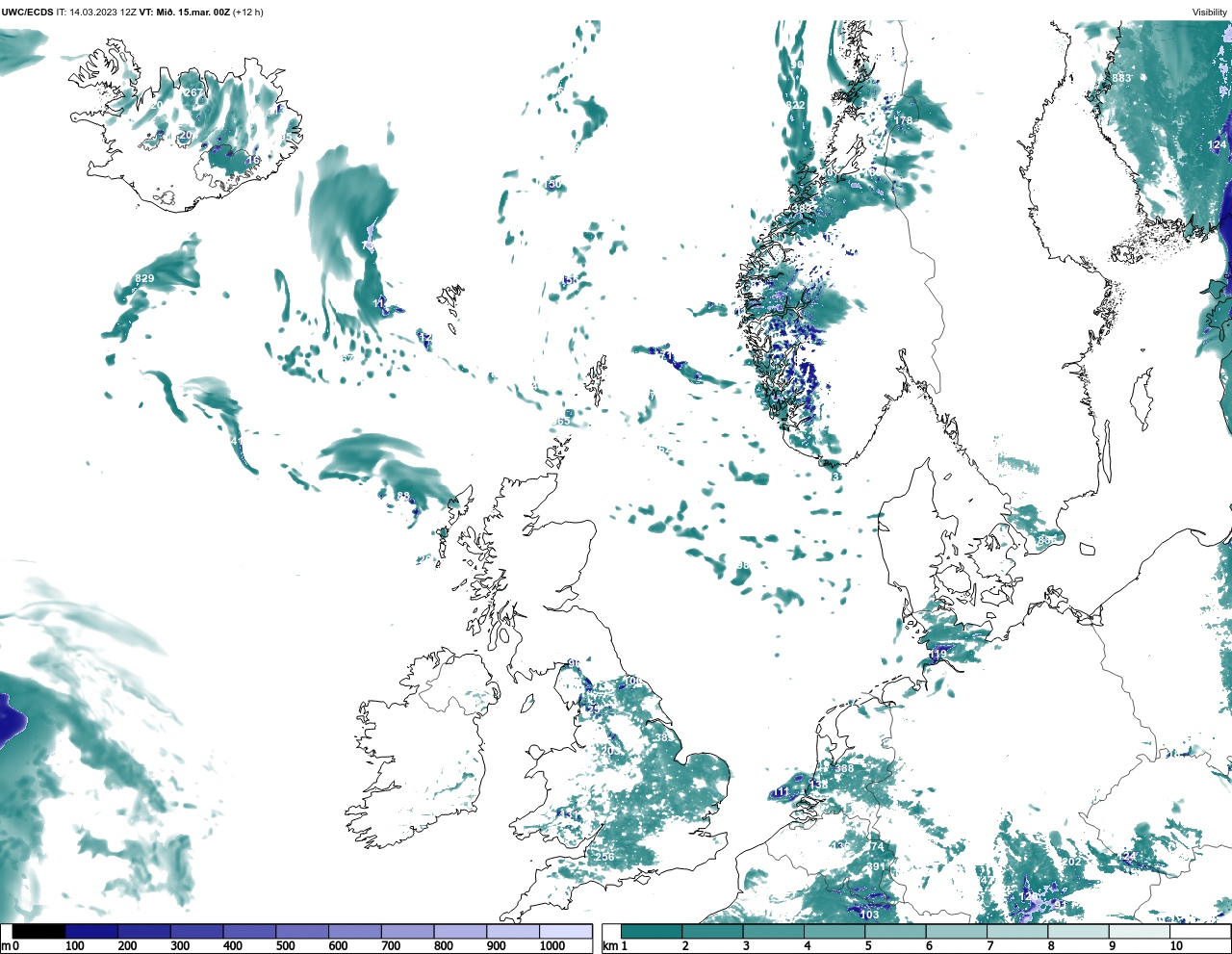Select the 300–400 m legend color block
The height and width of the screenshot is (954, 1232).
click(196, 932)
